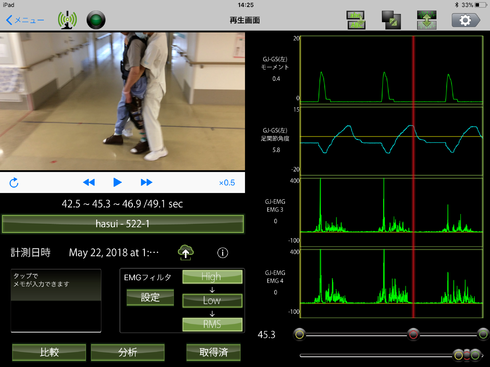Screen dimensions: 490x367
Task: Open the 比較 compare function
Action: coord(49,352)
